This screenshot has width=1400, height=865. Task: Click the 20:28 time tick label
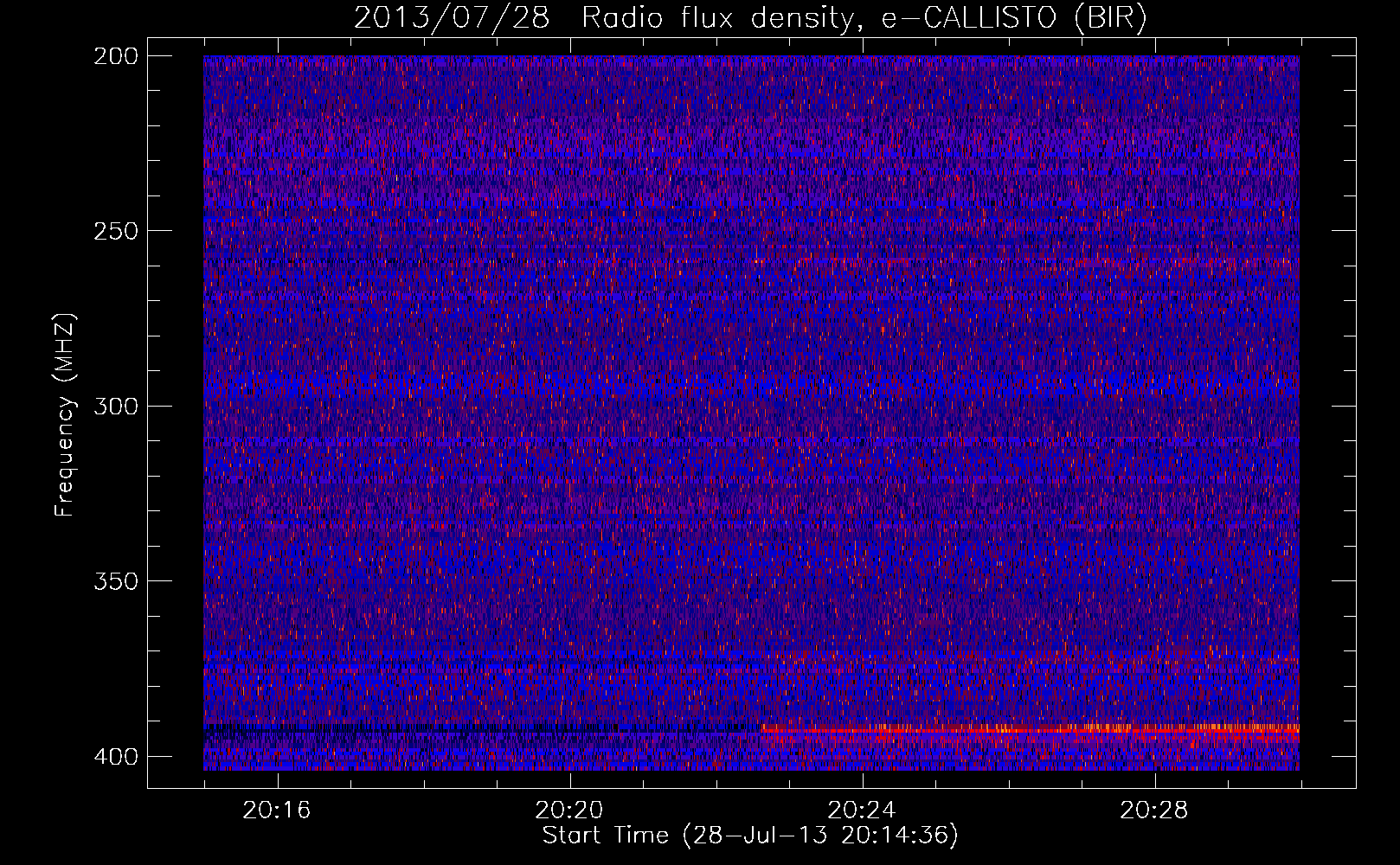pos(1154,811)
